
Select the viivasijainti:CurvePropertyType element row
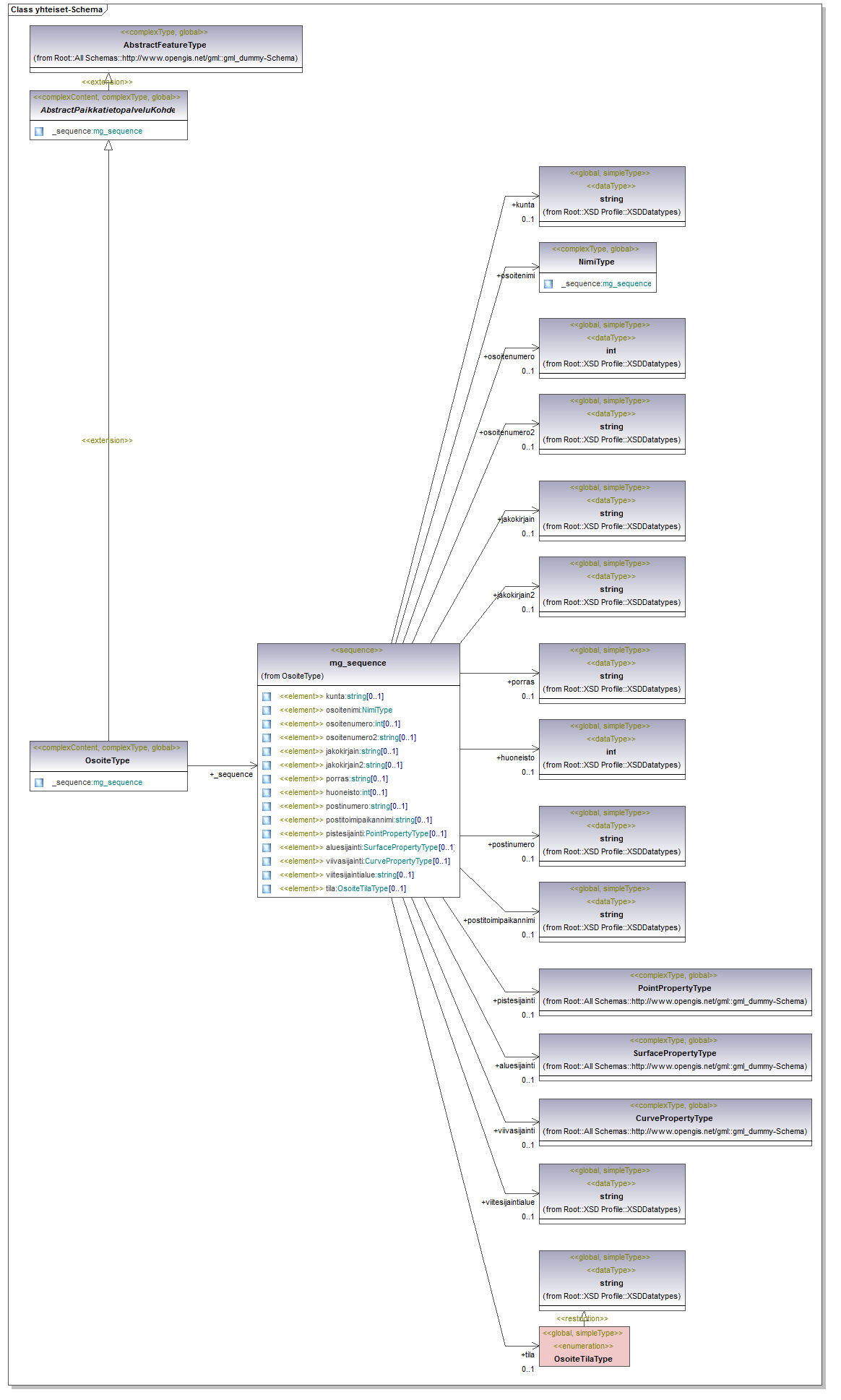[x=387, y=862]
